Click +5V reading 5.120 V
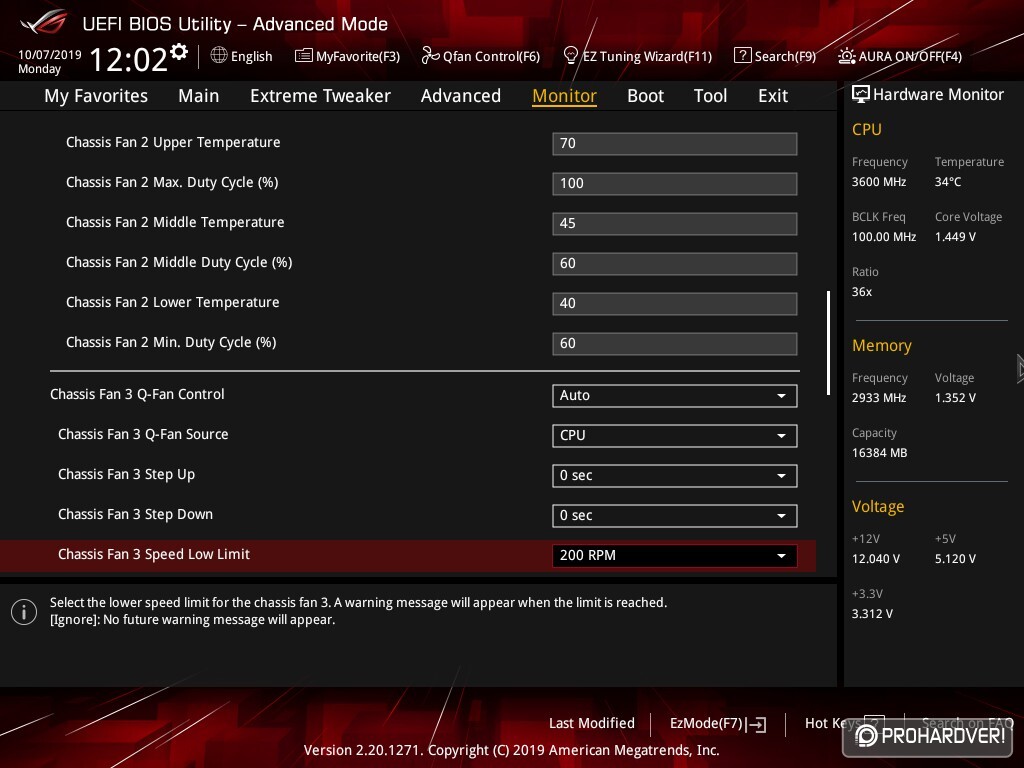 955,558
